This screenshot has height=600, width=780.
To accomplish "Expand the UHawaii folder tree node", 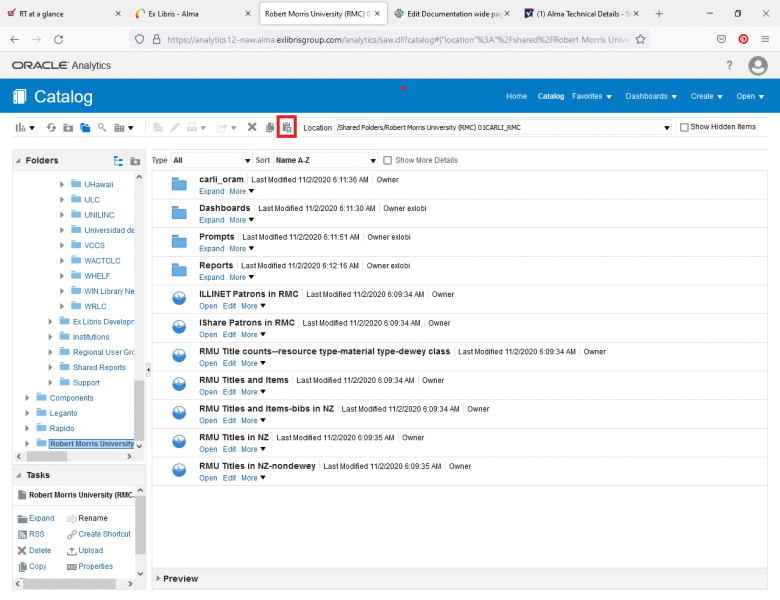I will tap(62, 184).
